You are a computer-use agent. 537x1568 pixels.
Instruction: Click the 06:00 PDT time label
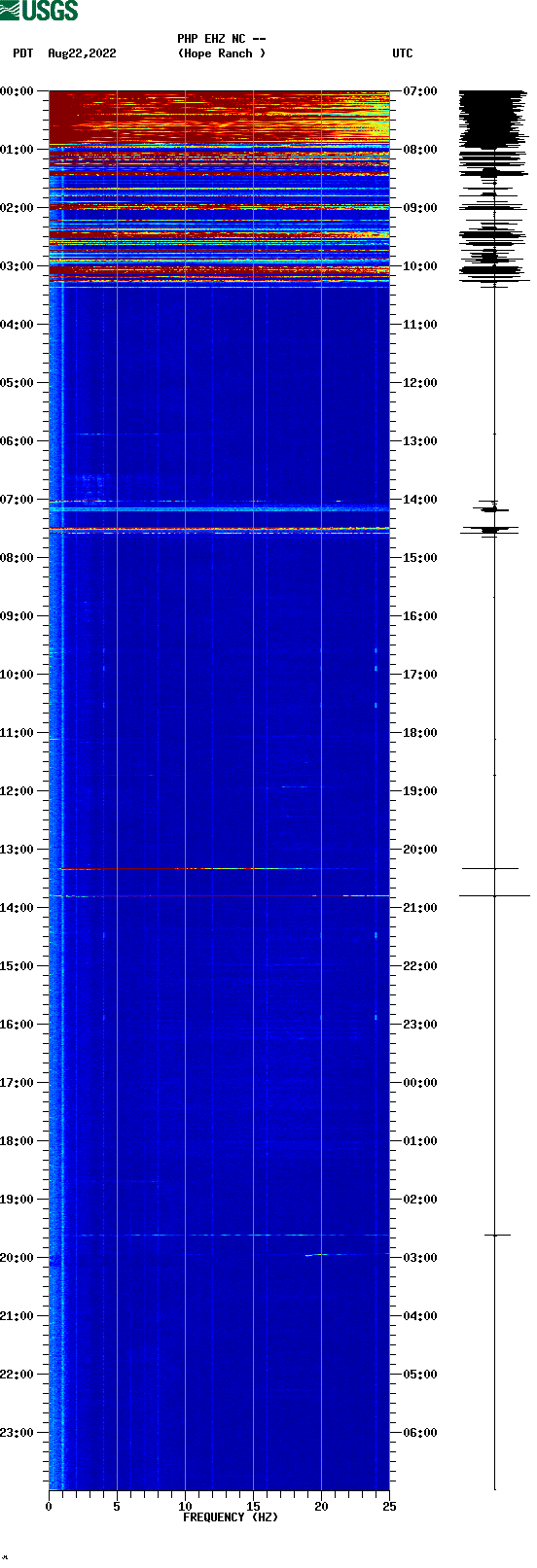pos(17,441)
